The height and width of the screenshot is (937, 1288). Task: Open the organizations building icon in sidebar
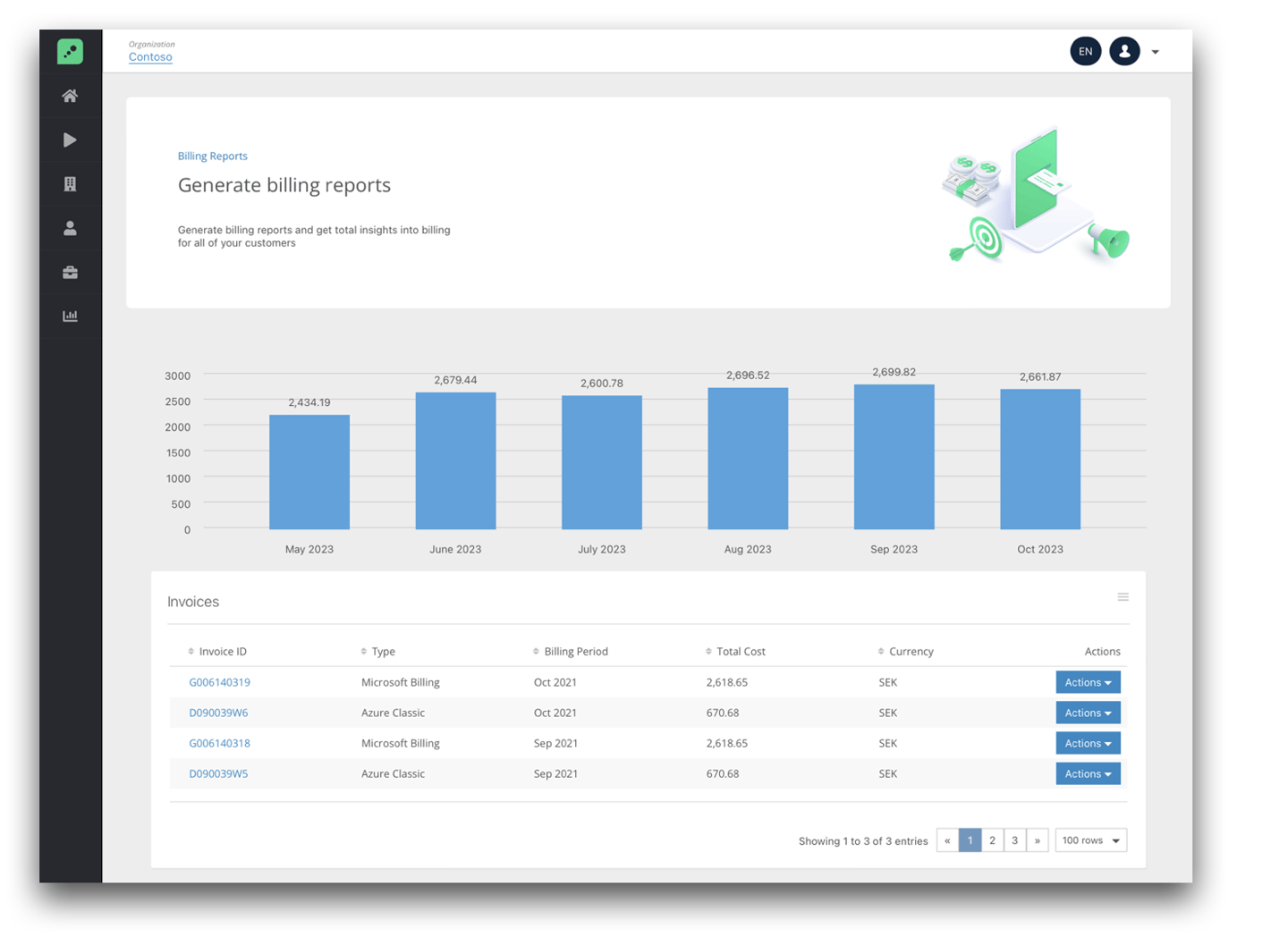70,183
